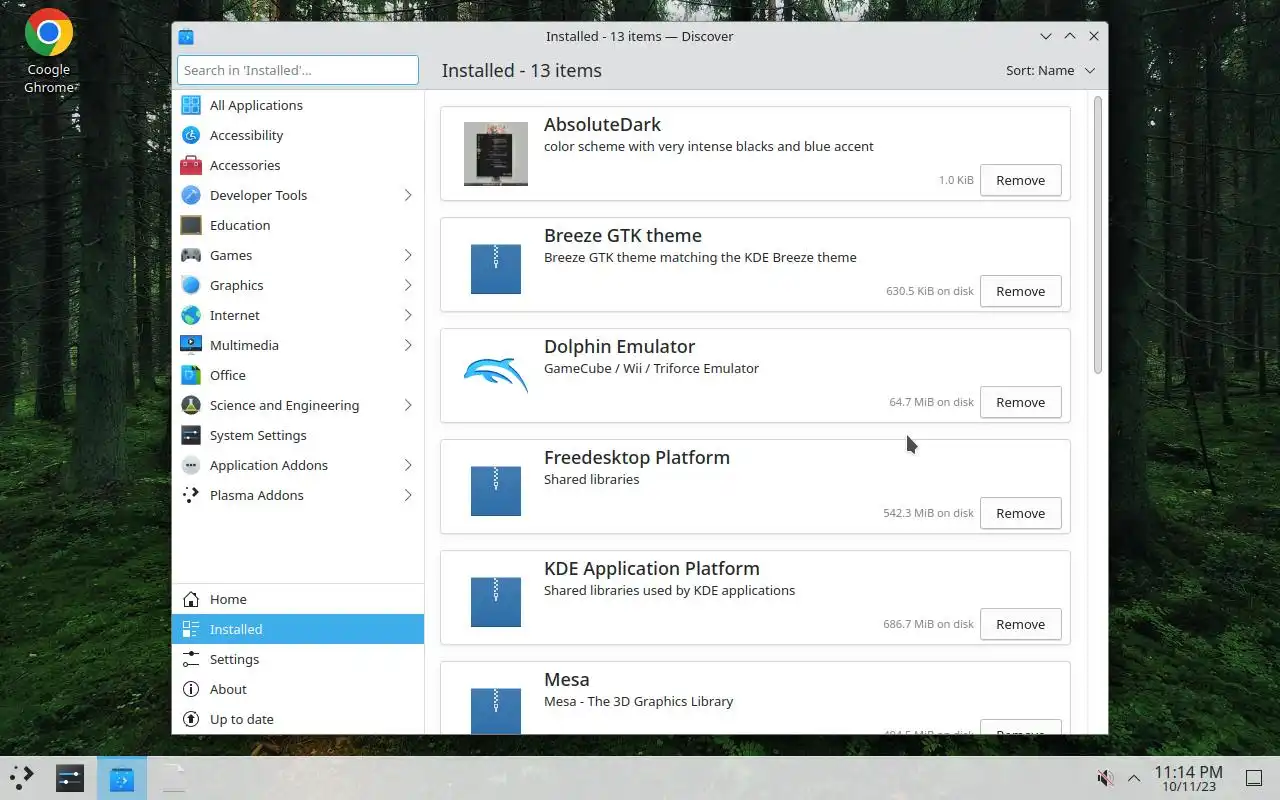Click the blank document taskbar icon
Screen dimensions: 1280x800
pos(173,778)
